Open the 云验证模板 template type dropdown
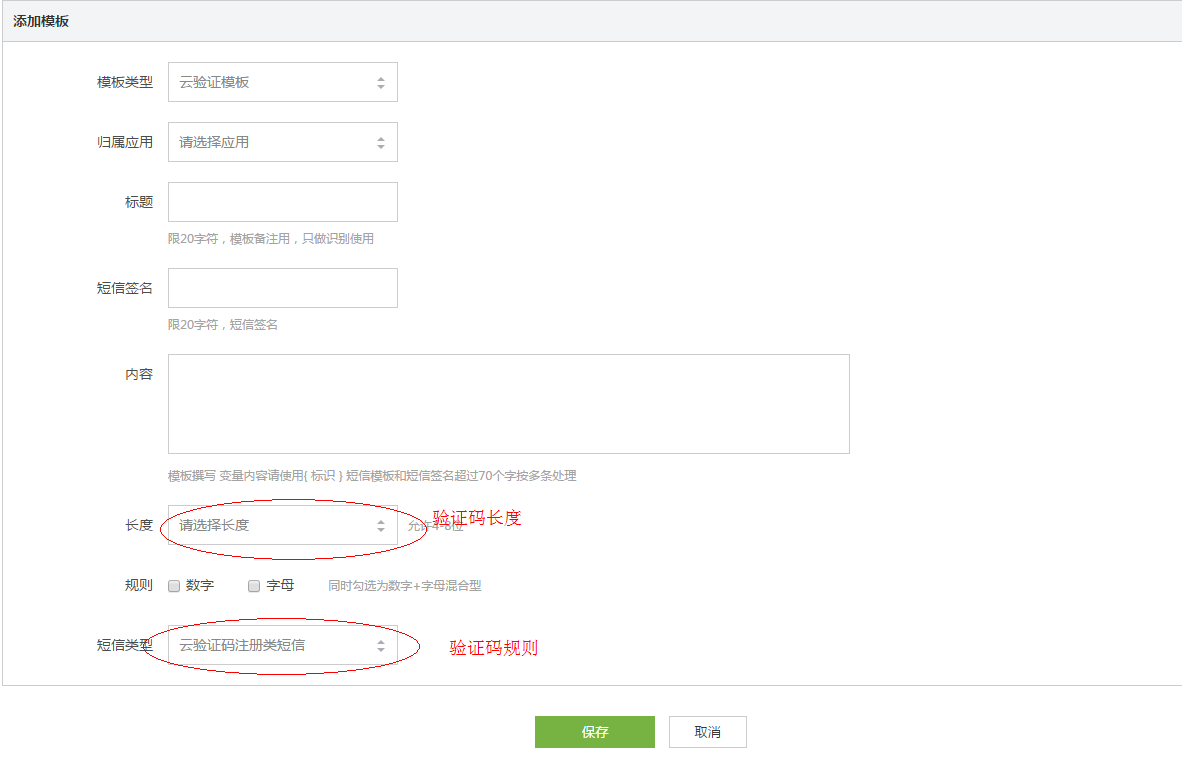Viewport: 1182px width, 760px height. (x=270, y=83)
